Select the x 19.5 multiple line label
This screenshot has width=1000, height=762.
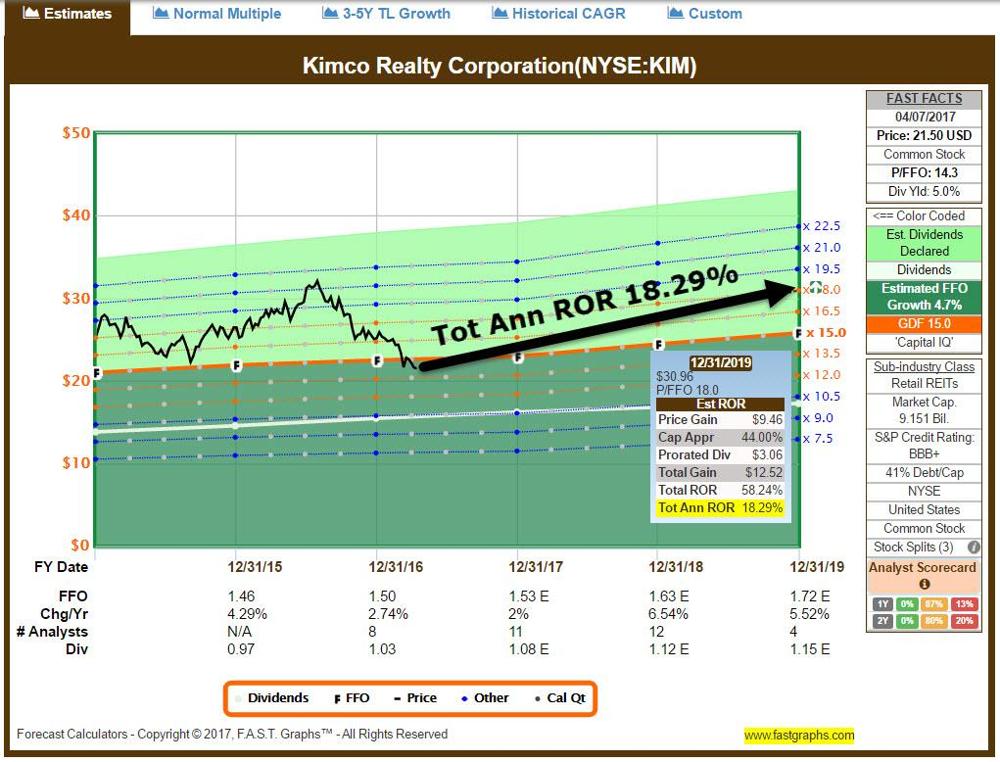click(822, 269)
